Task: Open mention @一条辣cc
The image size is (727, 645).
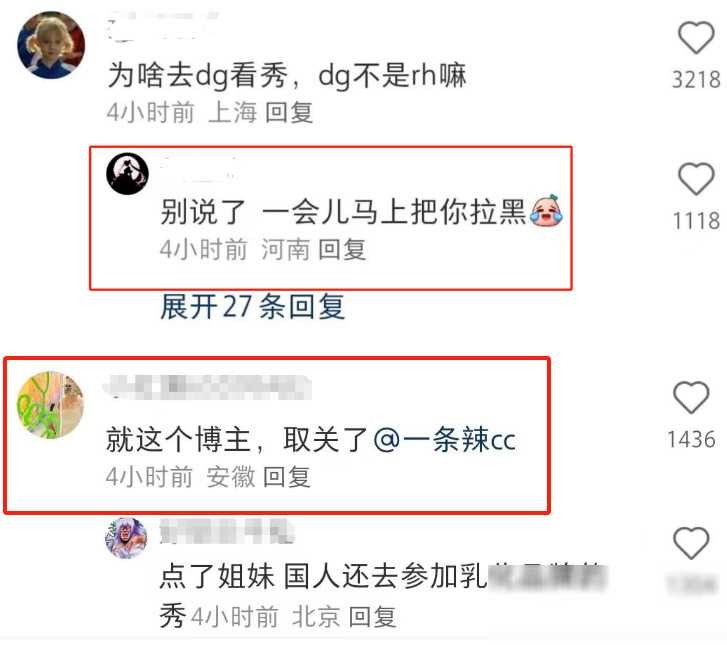Action: pos(444,439)
